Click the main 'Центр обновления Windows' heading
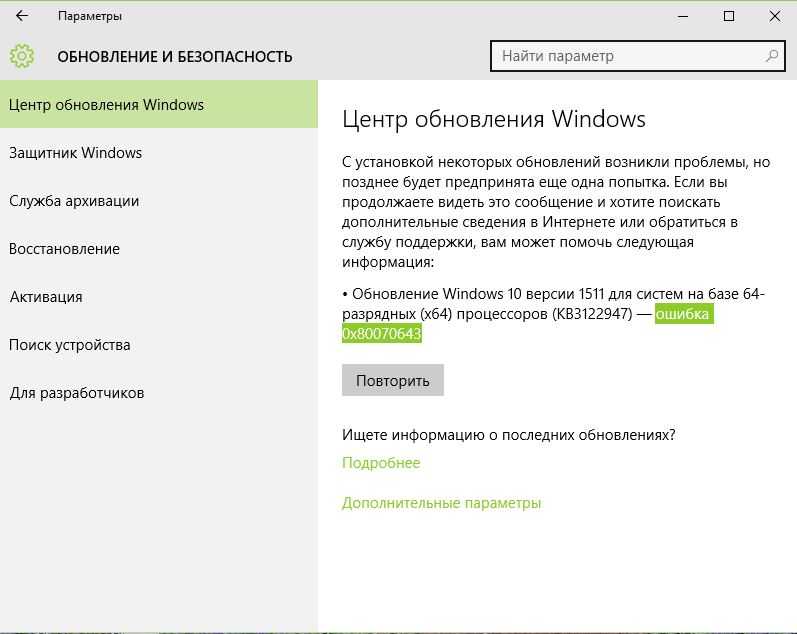This screenshot has width=797, height=634. (x=494, y=119)
